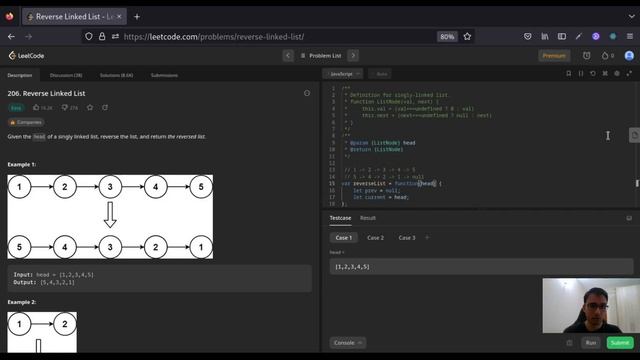Screen dimensions: 640x360
Task: Switch to the Discussion tab
Action: pos(66,75)
